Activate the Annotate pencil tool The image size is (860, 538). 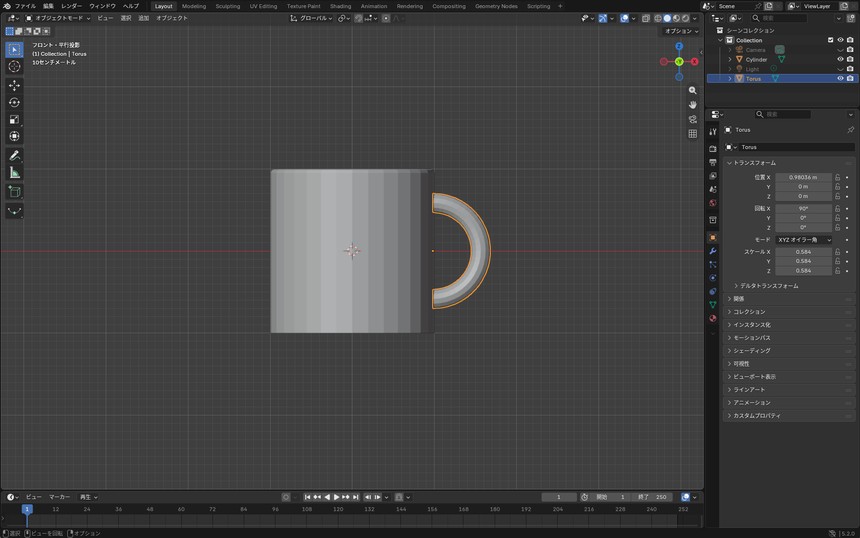14,156
